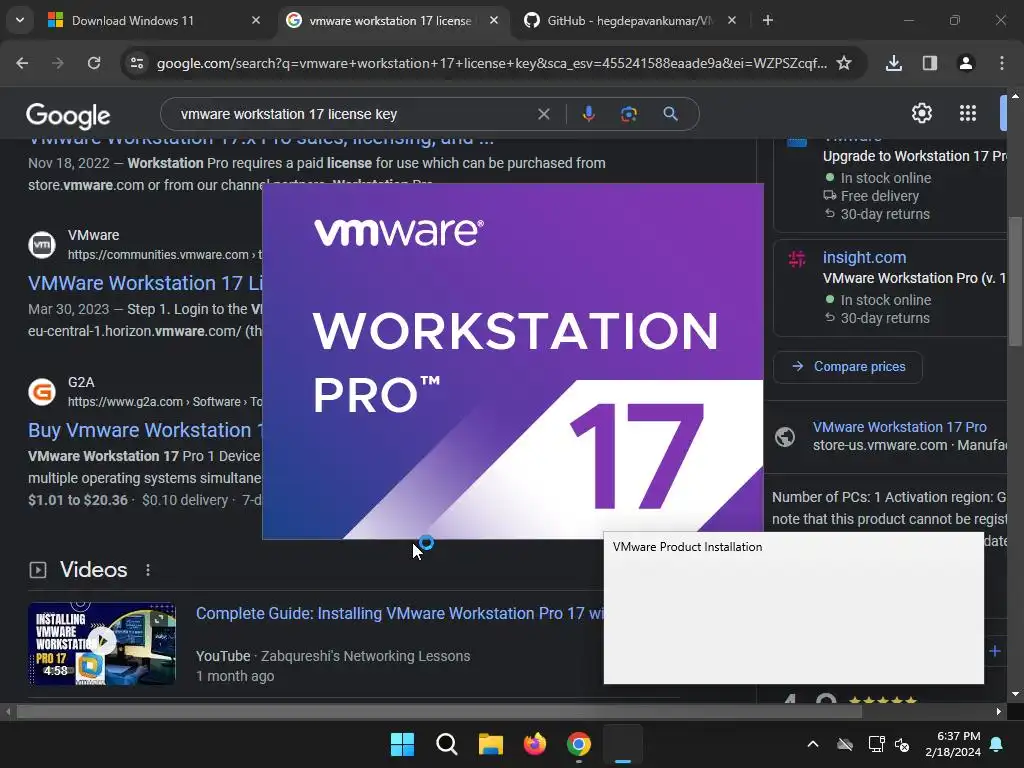Image resolution: width=1024 pixels, height=768 pixels.
Task: Open network status tray icon
Action: click(x=876, y=744)
